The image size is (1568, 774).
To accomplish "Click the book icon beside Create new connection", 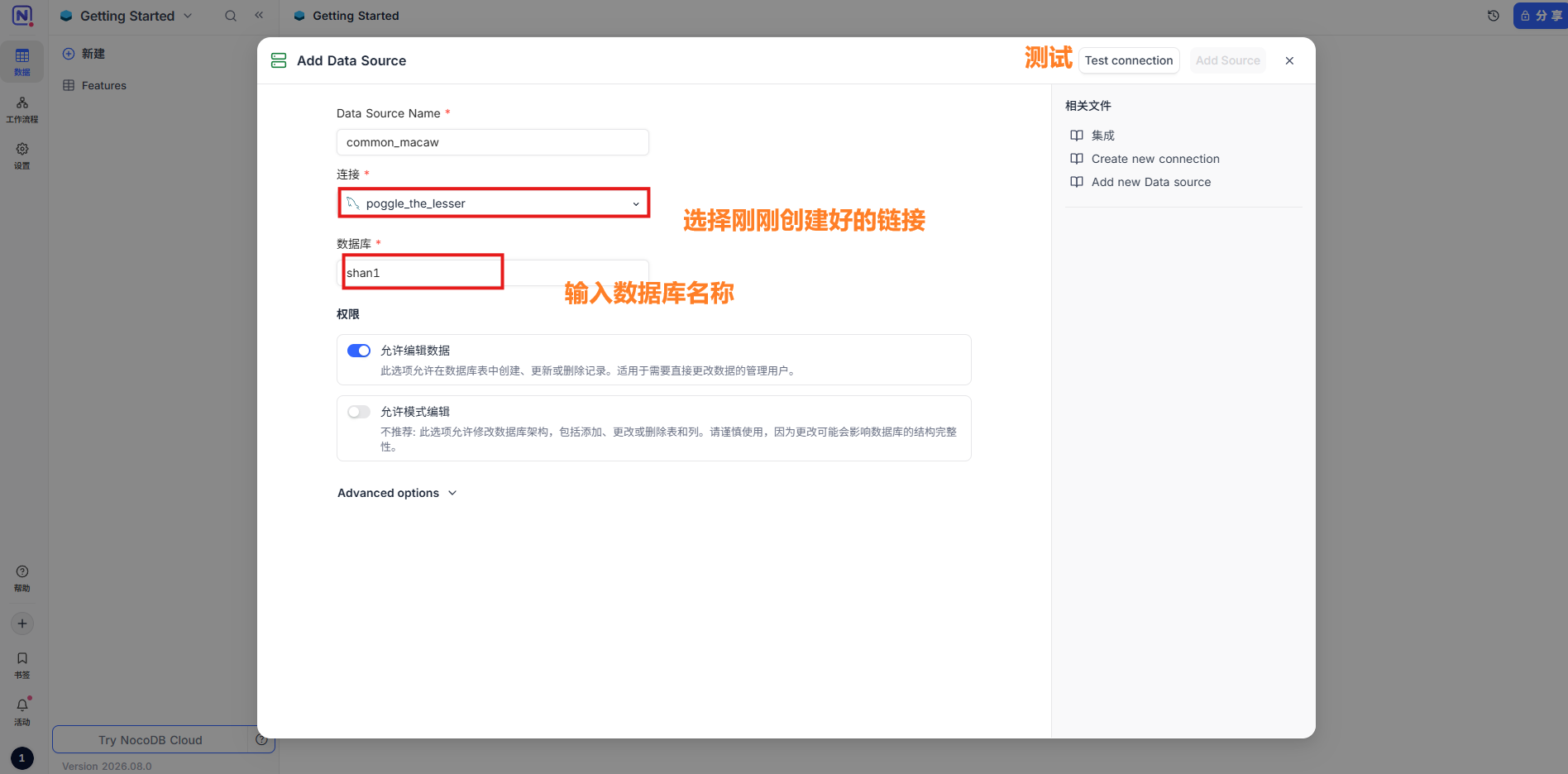I will click(x=1077, y=159).
